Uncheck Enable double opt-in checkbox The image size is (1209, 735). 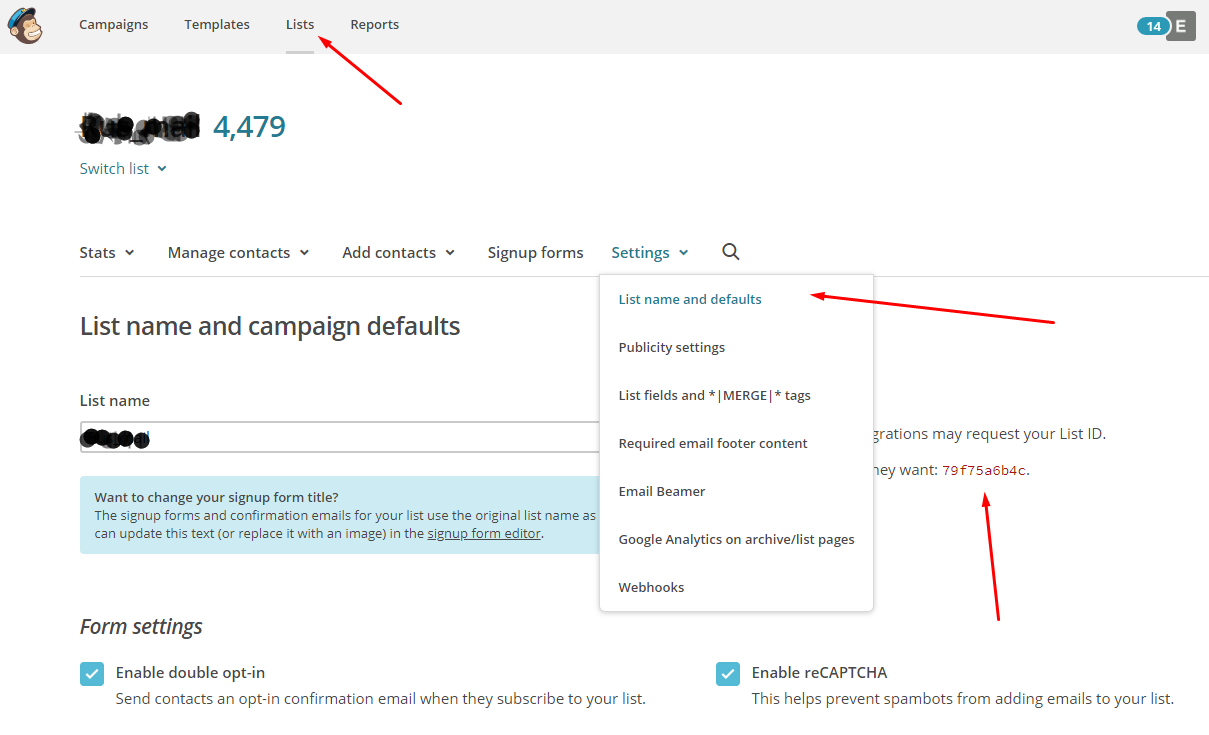tap(92, 673)
